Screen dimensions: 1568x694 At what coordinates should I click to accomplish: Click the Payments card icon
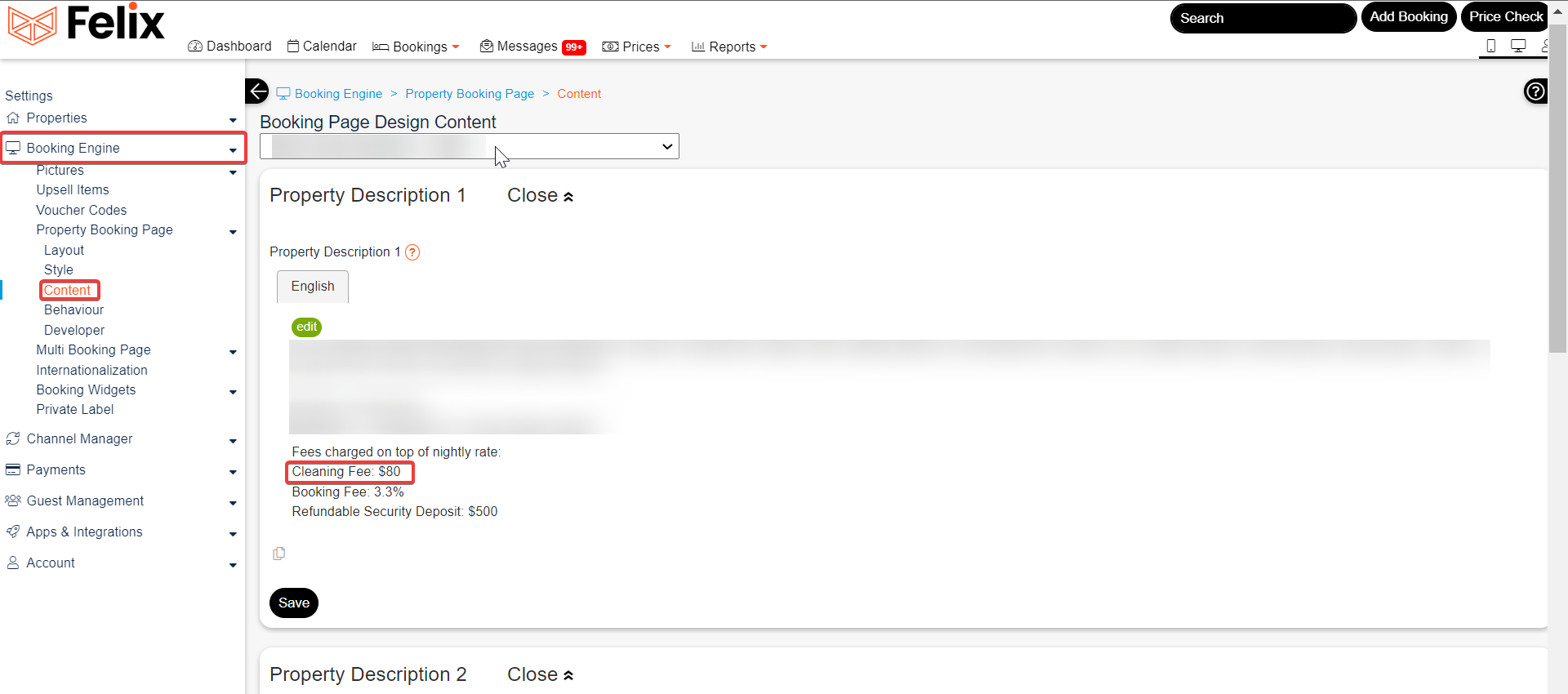(x=13, y=470)
